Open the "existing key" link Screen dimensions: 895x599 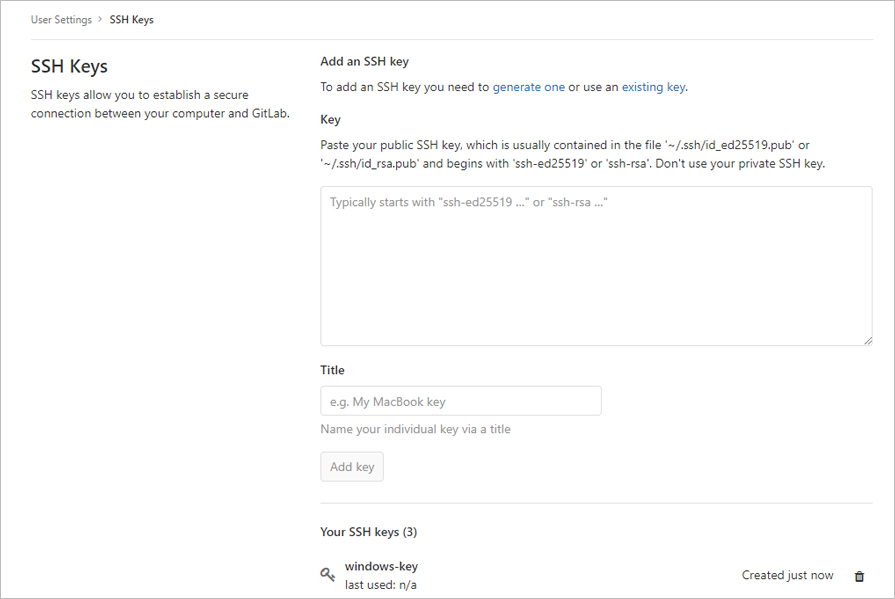[x=654, y=87]
